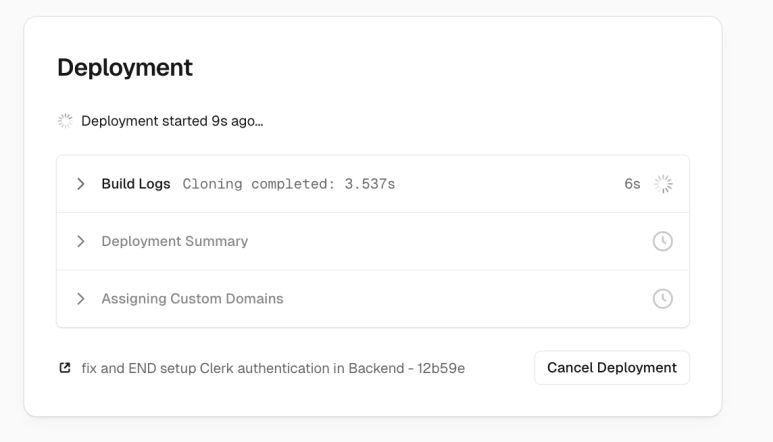Select the Assigning Custom Domains row label
The height and width of the screenshot is (442, 773).
[x=192, y=299]
